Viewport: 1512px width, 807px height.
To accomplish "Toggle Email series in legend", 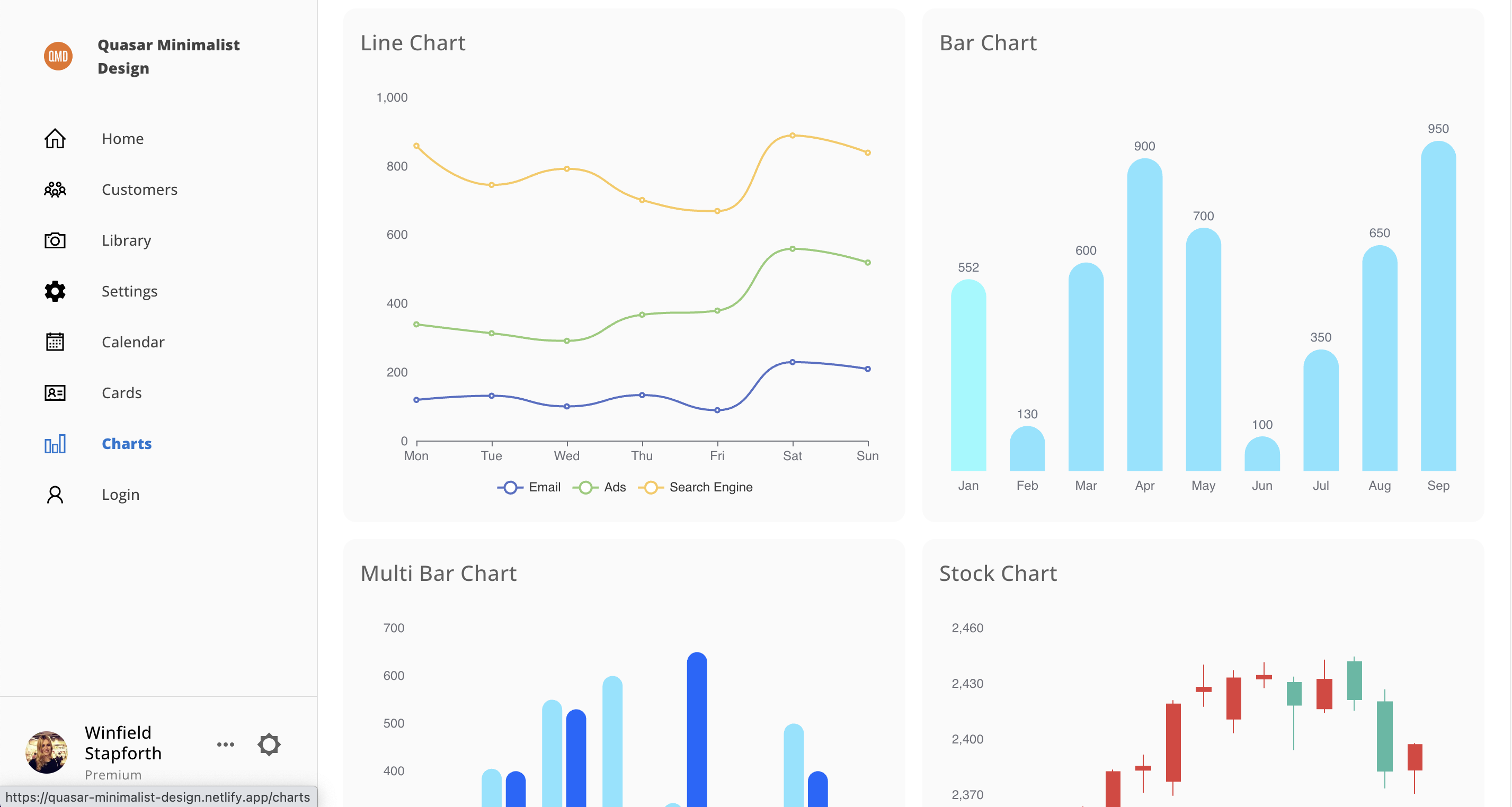I will 529,487.
